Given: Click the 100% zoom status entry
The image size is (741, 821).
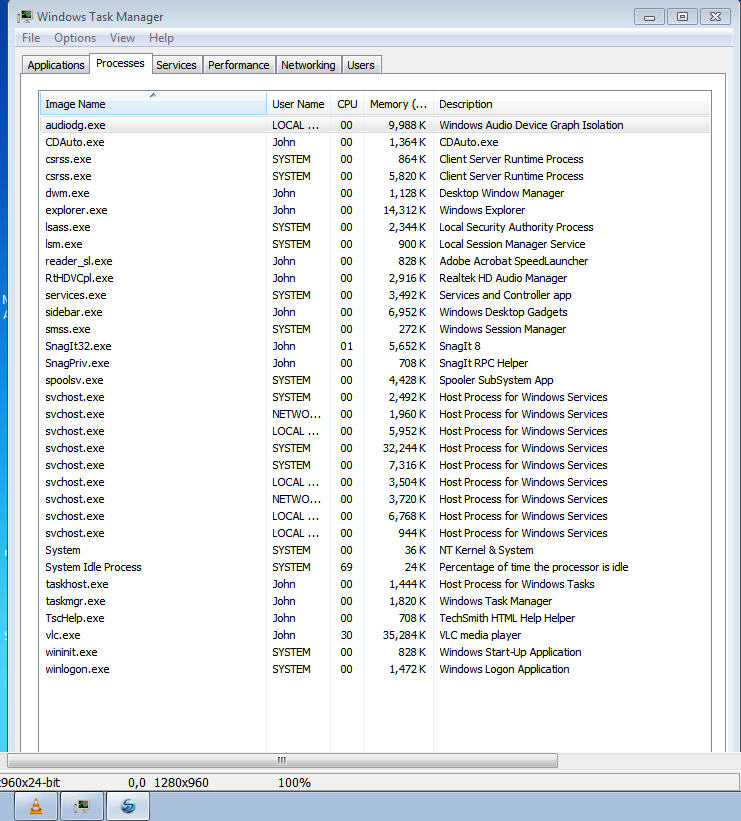Looking at the screenshot, I should click(x=294, y=783).
